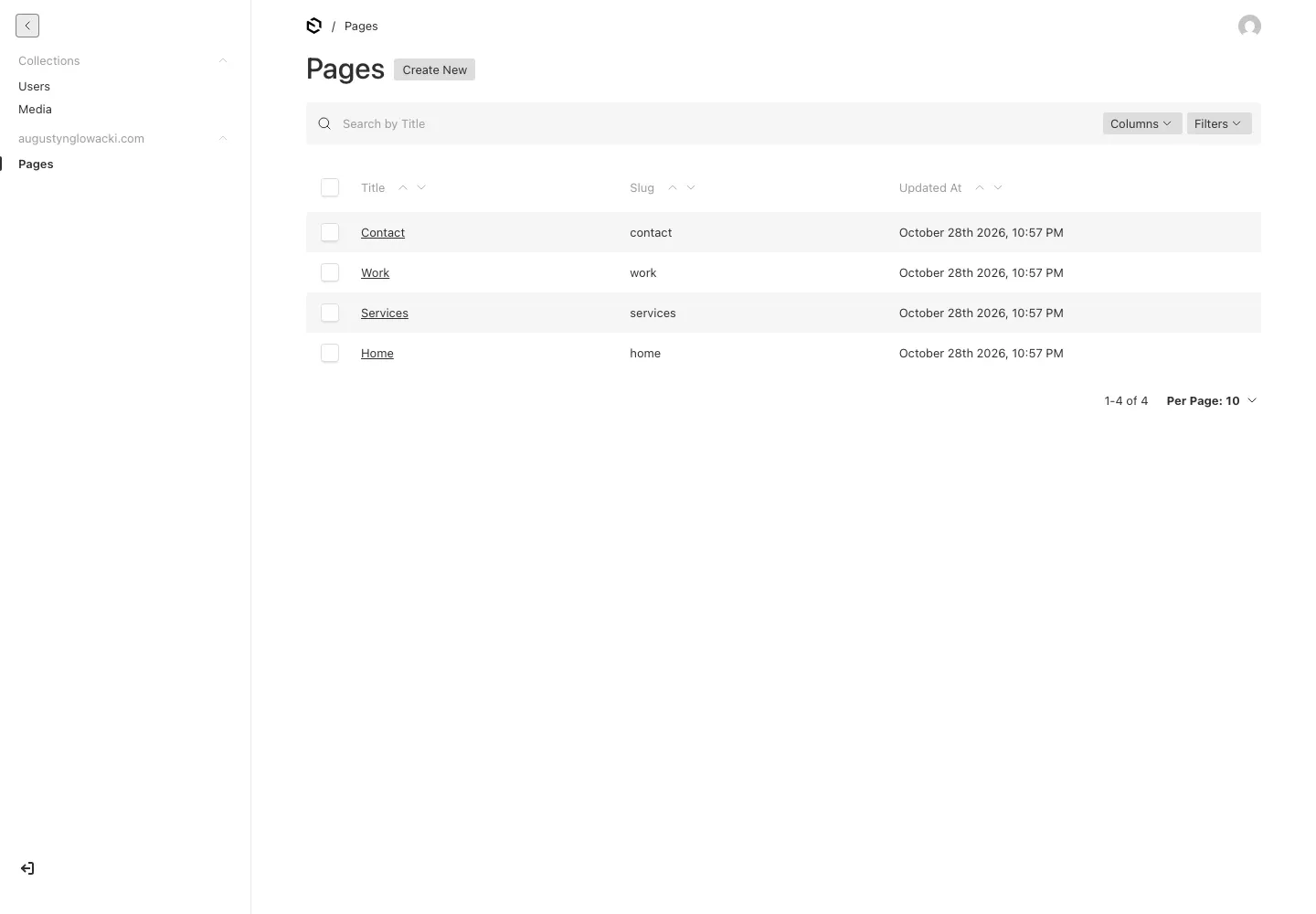Open the Filters dropdown
Viewport: 1316px width, 914px height.
(1219, 123)
